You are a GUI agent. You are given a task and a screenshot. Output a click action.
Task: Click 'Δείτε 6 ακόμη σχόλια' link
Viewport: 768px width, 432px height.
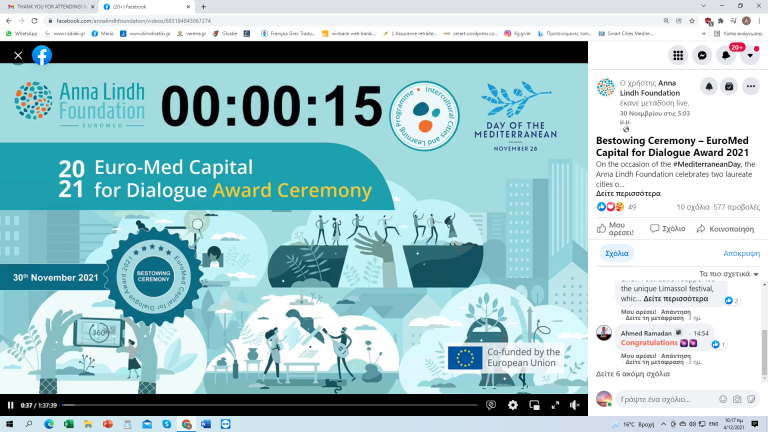[635, 372]
